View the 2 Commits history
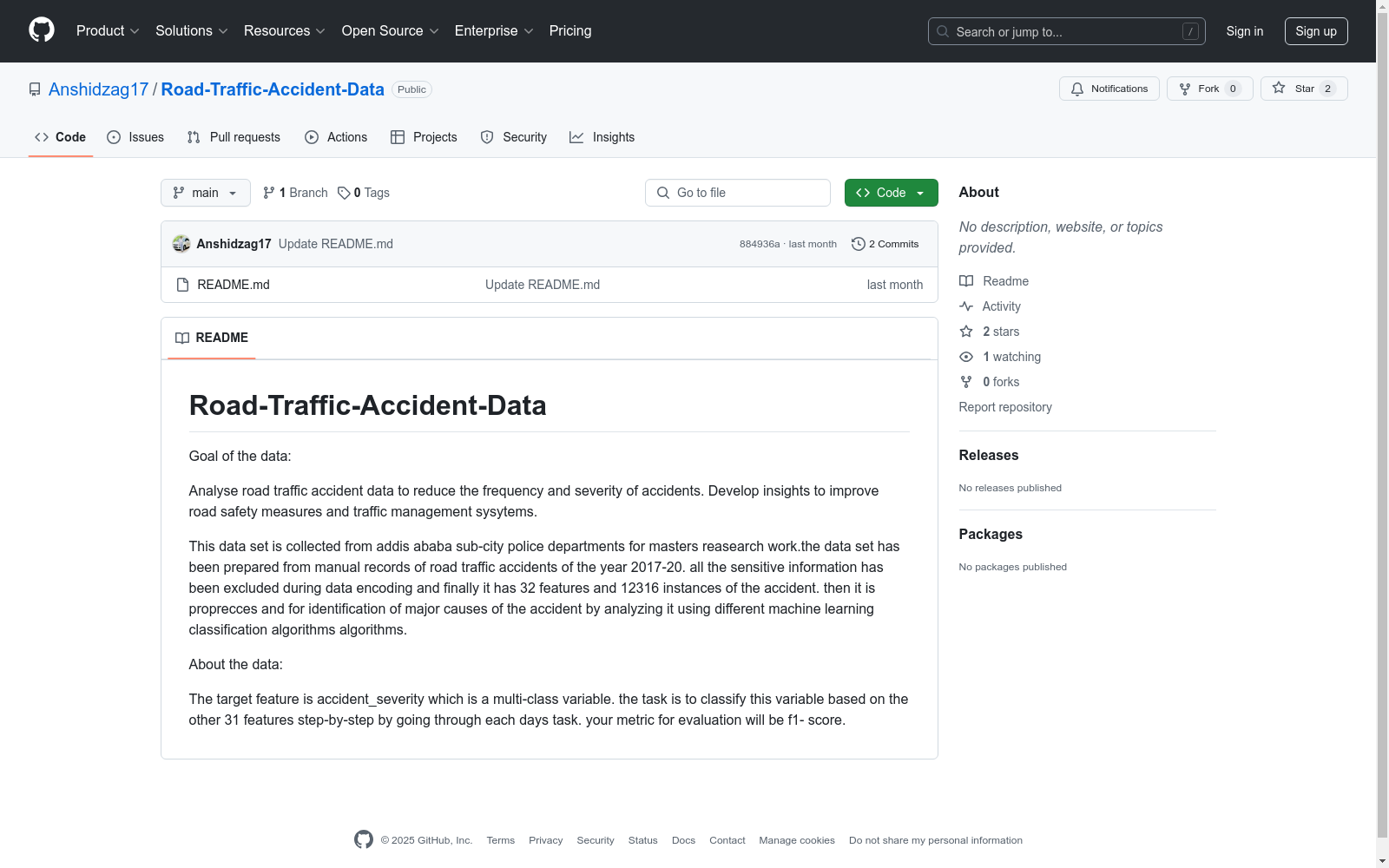This screenshot has height=868, width=1389. 885,244
